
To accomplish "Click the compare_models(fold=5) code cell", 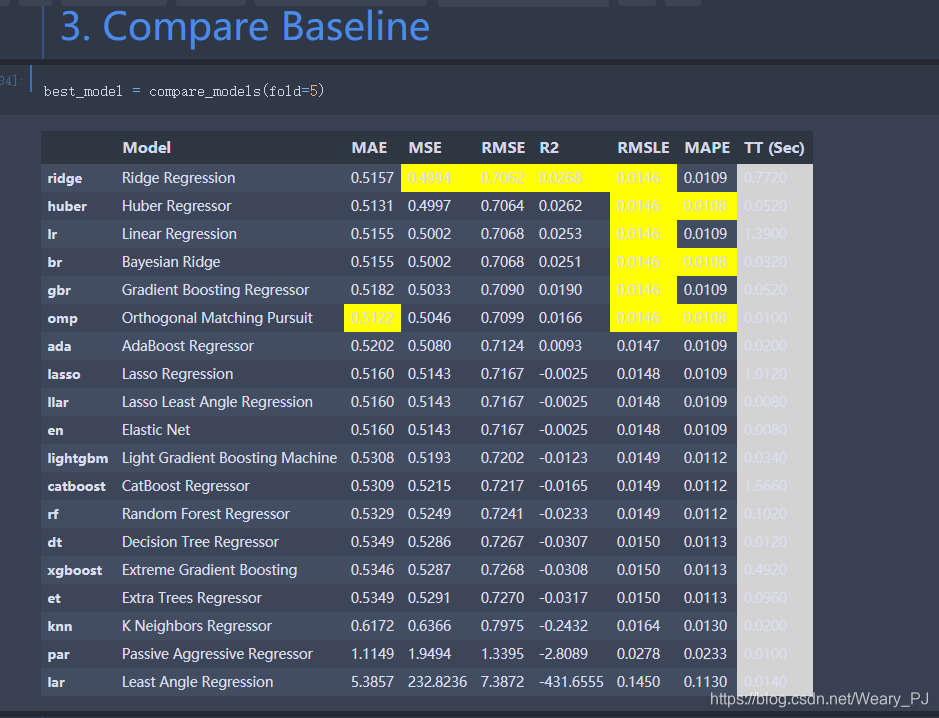I will [184, 91].
